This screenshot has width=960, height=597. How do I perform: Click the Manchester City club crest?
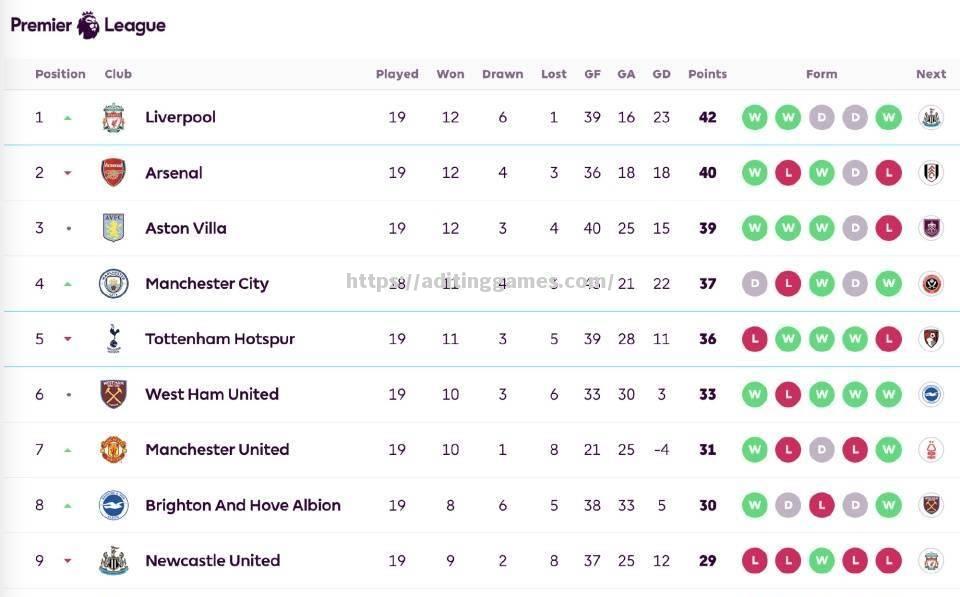coord(113,284)
